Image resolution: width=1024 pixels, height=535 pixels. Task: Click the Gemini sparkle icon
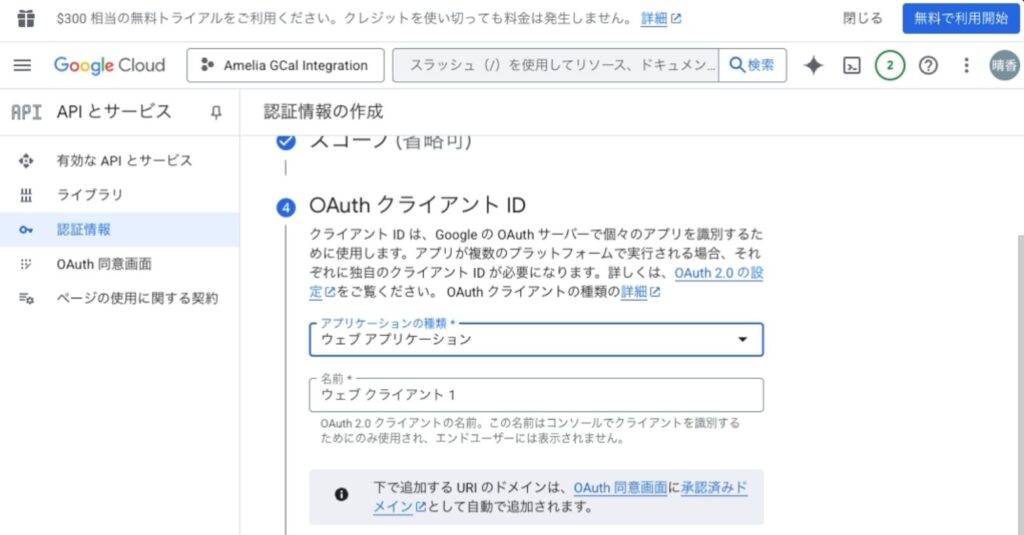pos(814,66)
